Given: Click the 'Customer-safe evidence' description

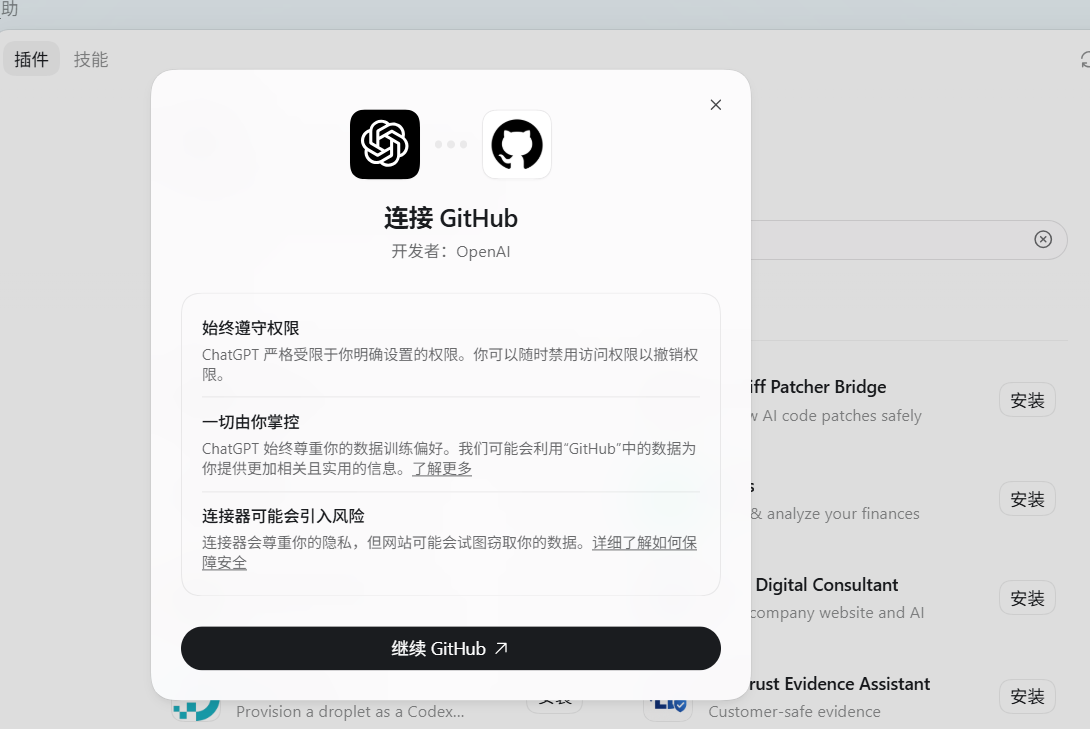Looking at the screenshot, I should (795, 712).
